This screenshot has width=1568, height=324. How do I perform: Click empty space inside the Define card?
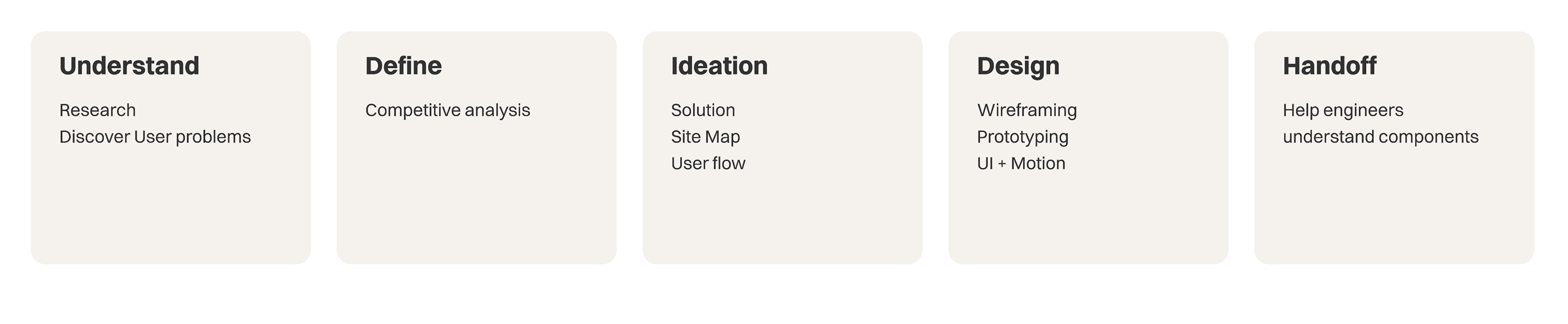pos(476,196)
